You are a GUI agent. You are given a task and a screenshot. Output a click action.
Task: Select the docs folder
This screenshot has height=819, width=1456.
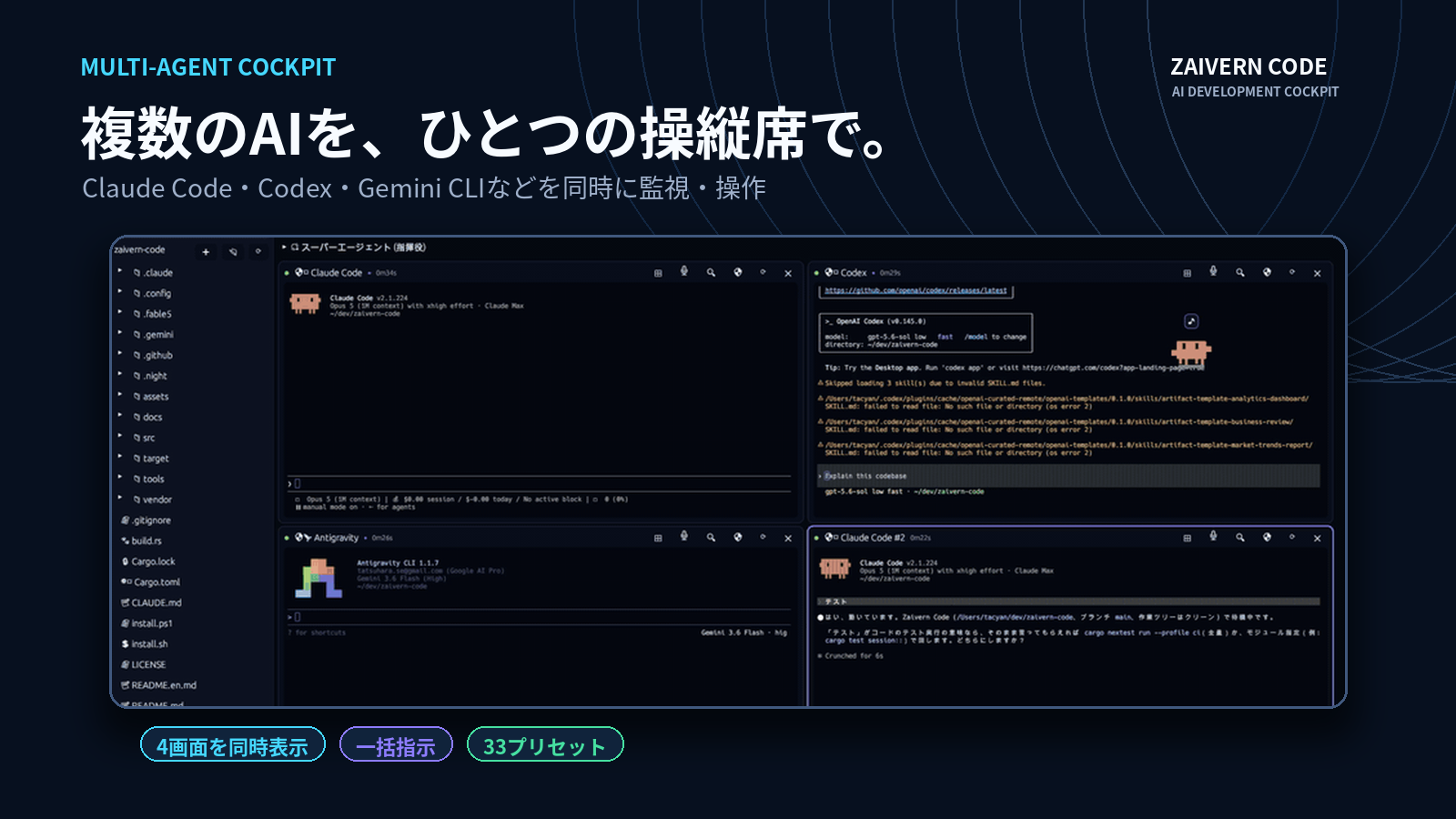tap(147, 417)
